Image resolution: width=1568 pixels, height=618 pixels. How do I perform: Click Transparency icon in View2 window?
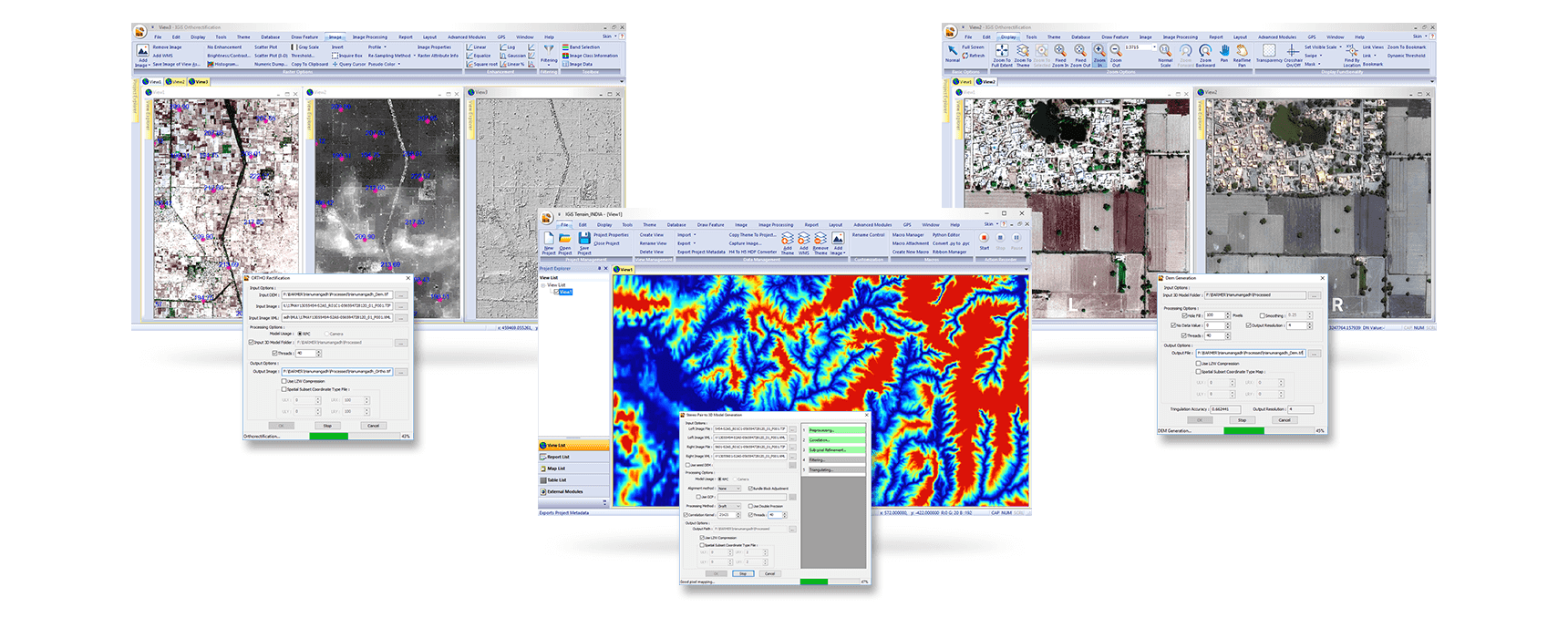(1269, 53)
